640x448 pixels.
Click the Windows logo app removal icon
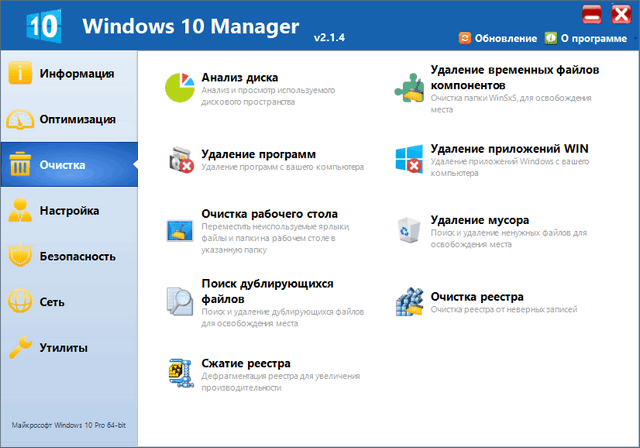409,160
